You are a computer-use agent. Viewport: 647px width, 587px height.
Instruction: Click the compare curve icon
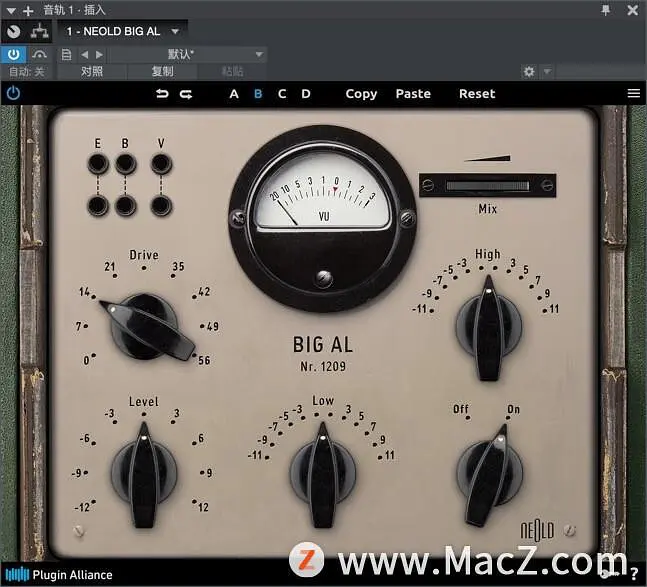tap(39, 54)
